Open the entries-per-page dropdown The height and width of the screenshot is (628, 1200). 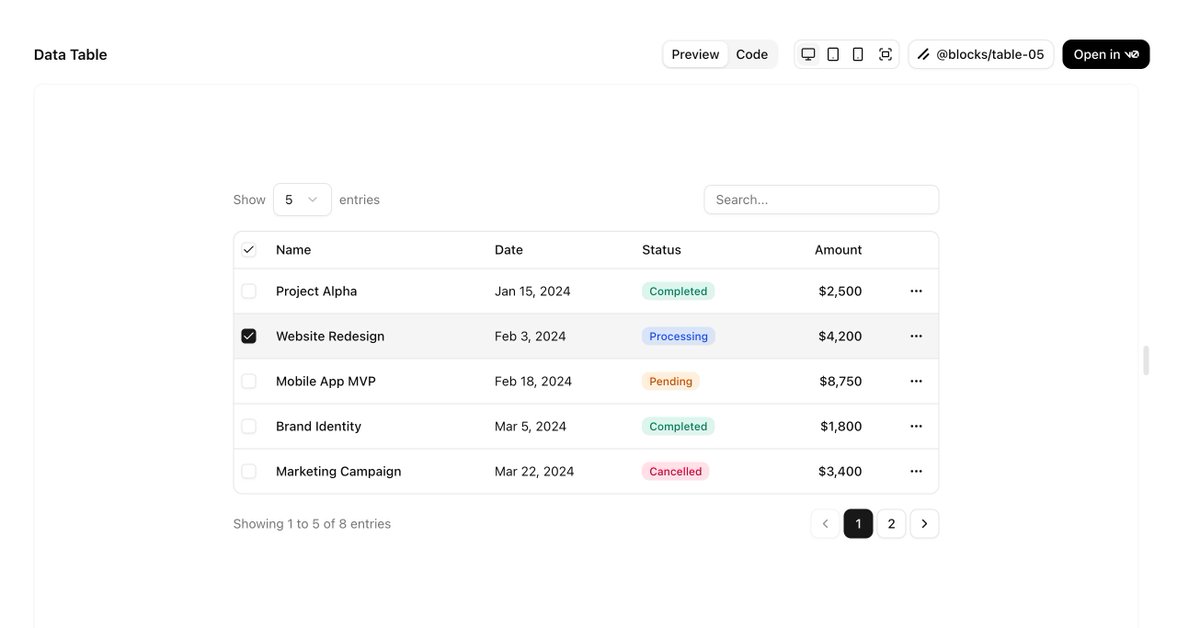coord(302,200)
